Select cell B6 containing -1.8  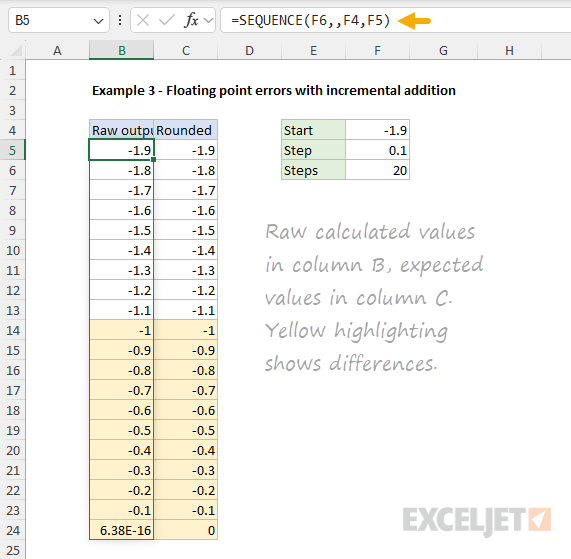122,170
